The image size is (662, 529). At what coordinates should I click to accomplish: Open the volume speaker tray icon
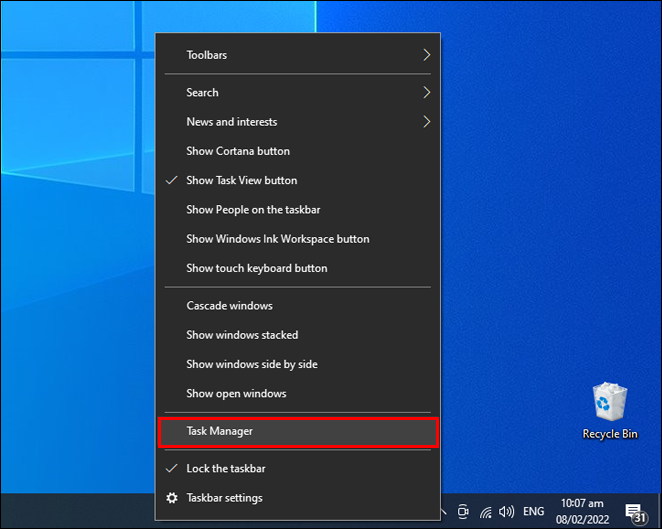point(506,512)
